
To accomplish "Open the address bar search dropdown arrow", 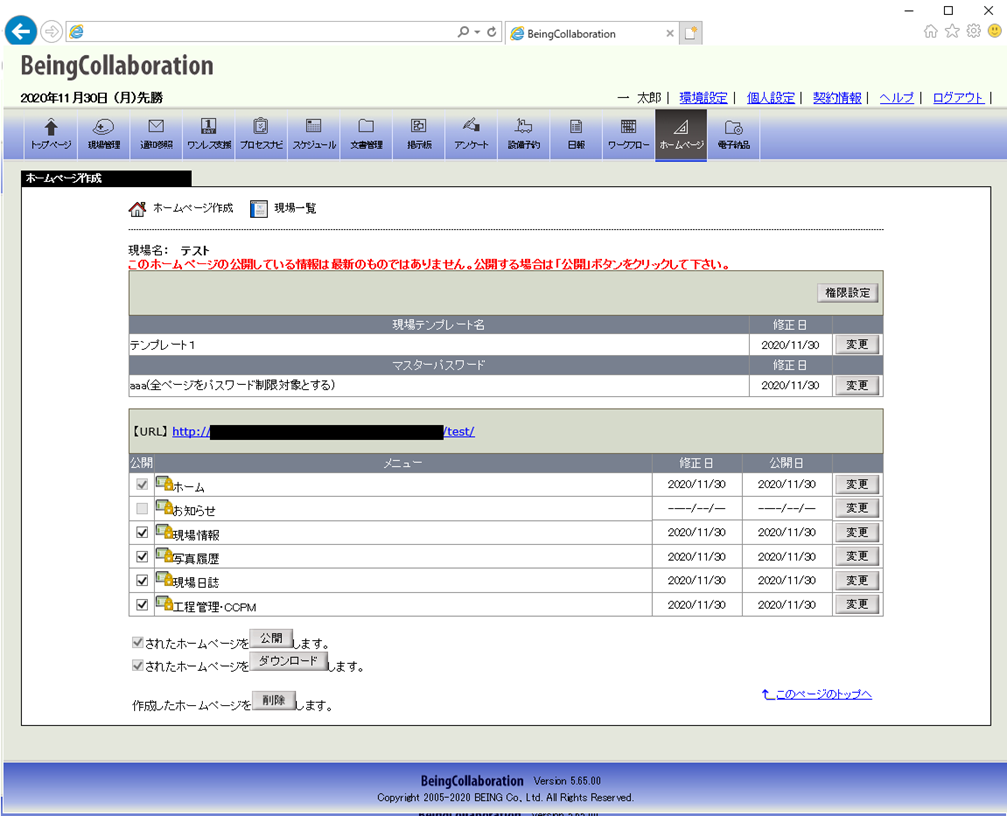I will 477,31.
